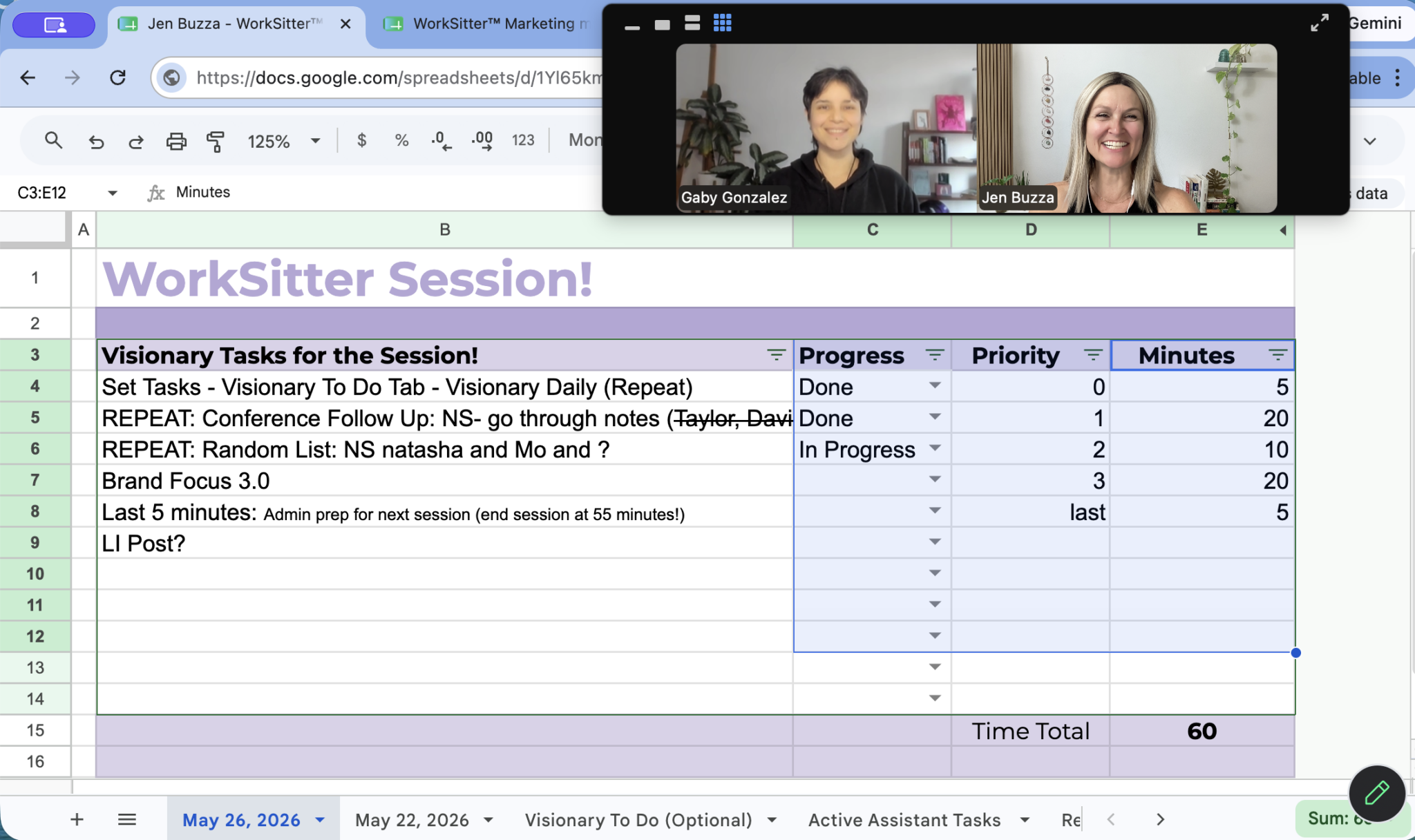The height and width of the screenshot is (840, 1415).
Task: Click the print icon
Action: [176, 142]
